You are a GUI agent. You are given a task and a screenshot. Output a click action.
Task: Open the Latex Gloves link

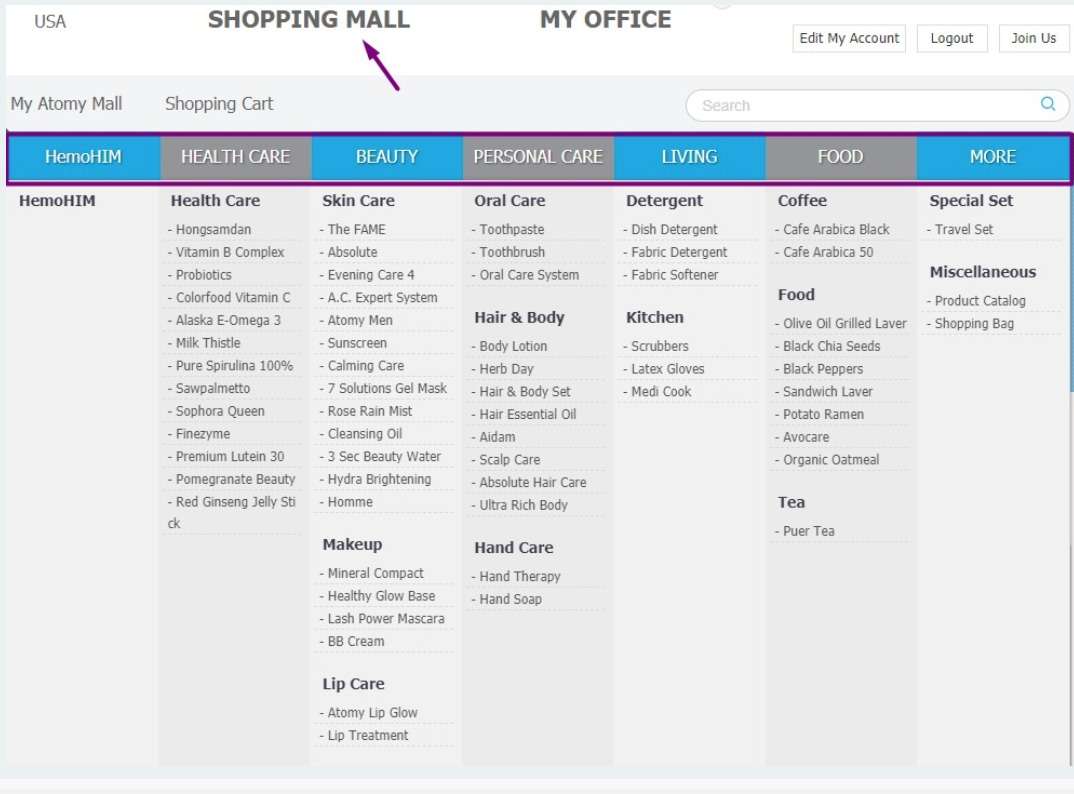tap(667, 369)
